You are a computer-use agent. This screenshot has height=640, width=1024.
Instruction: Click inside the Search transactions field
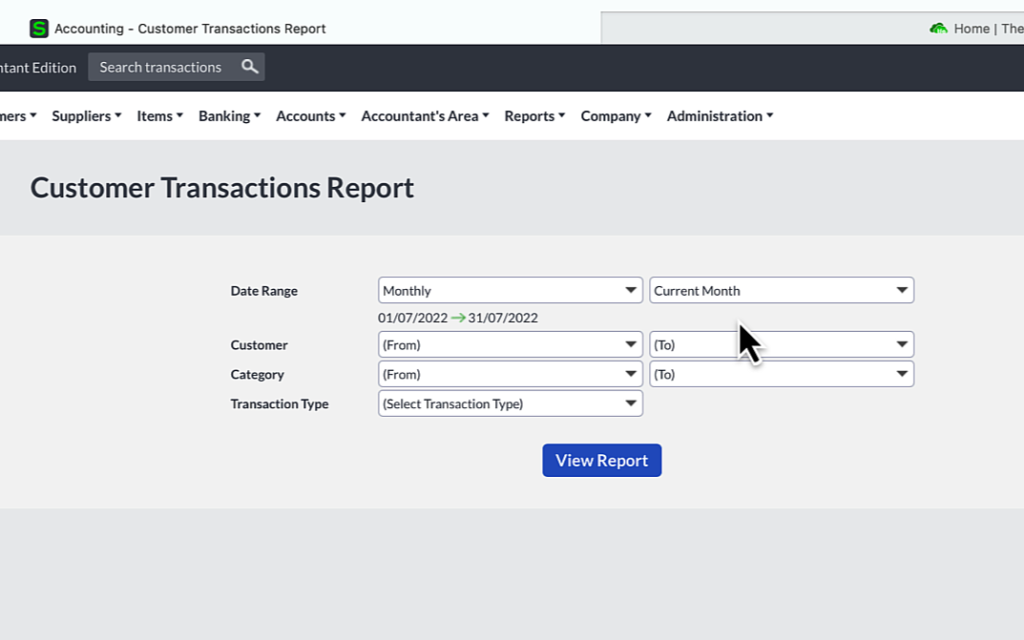coord(165,66)
